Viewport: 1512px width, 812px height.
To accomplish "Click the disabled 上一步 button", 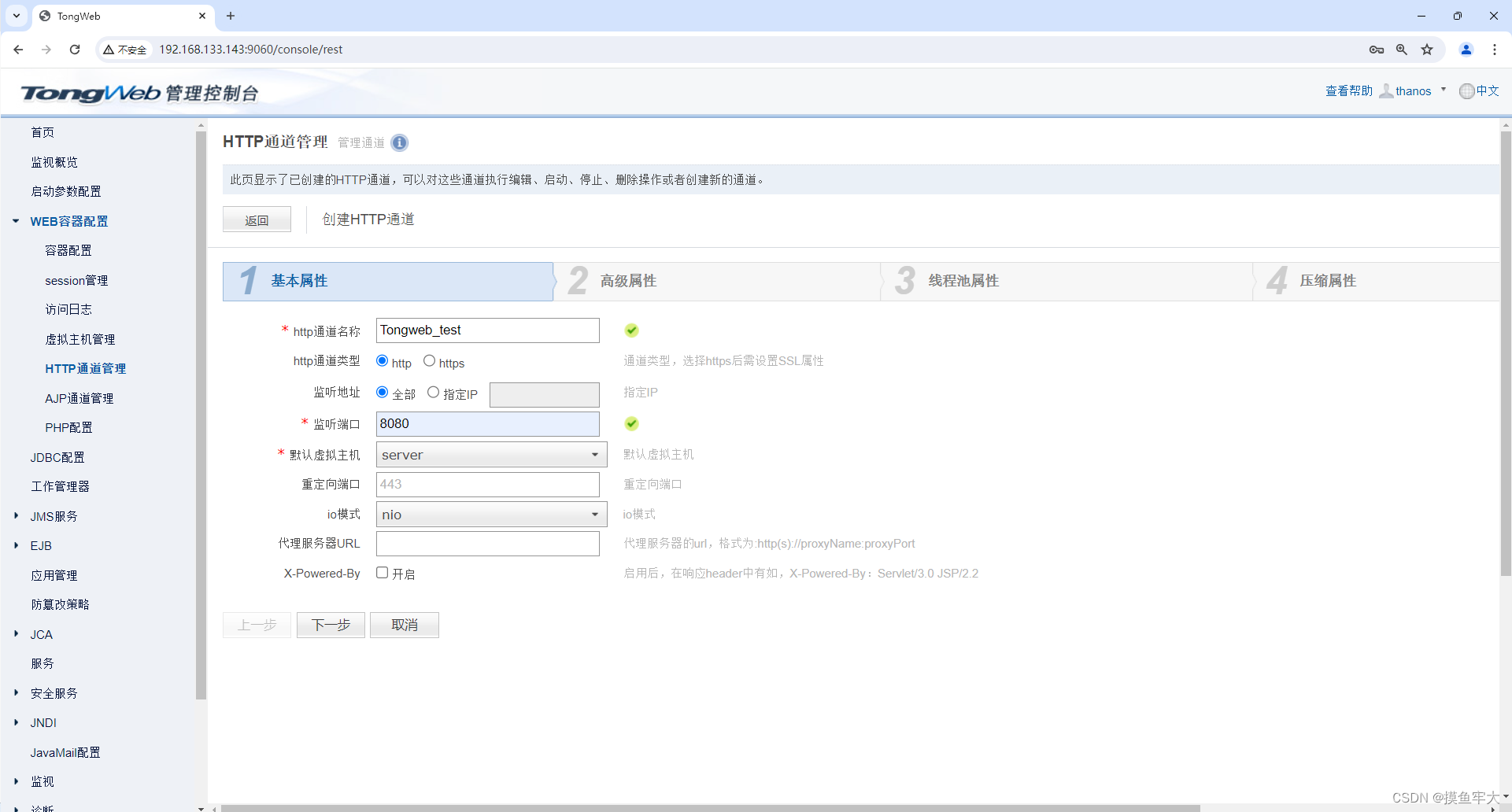I will point(257,625).
